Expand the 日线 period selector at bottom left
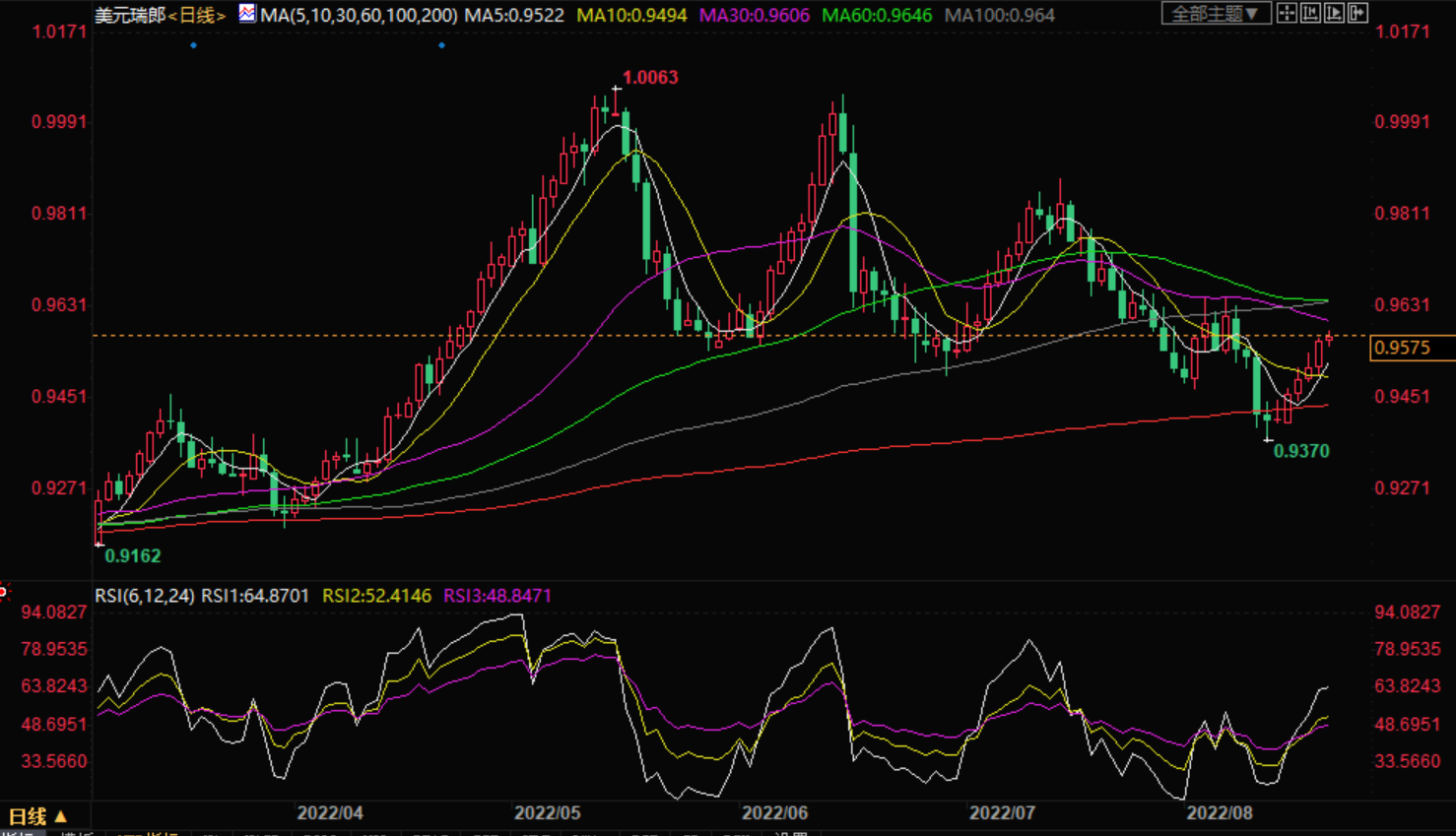The image size is (1456, 836). 37,816
